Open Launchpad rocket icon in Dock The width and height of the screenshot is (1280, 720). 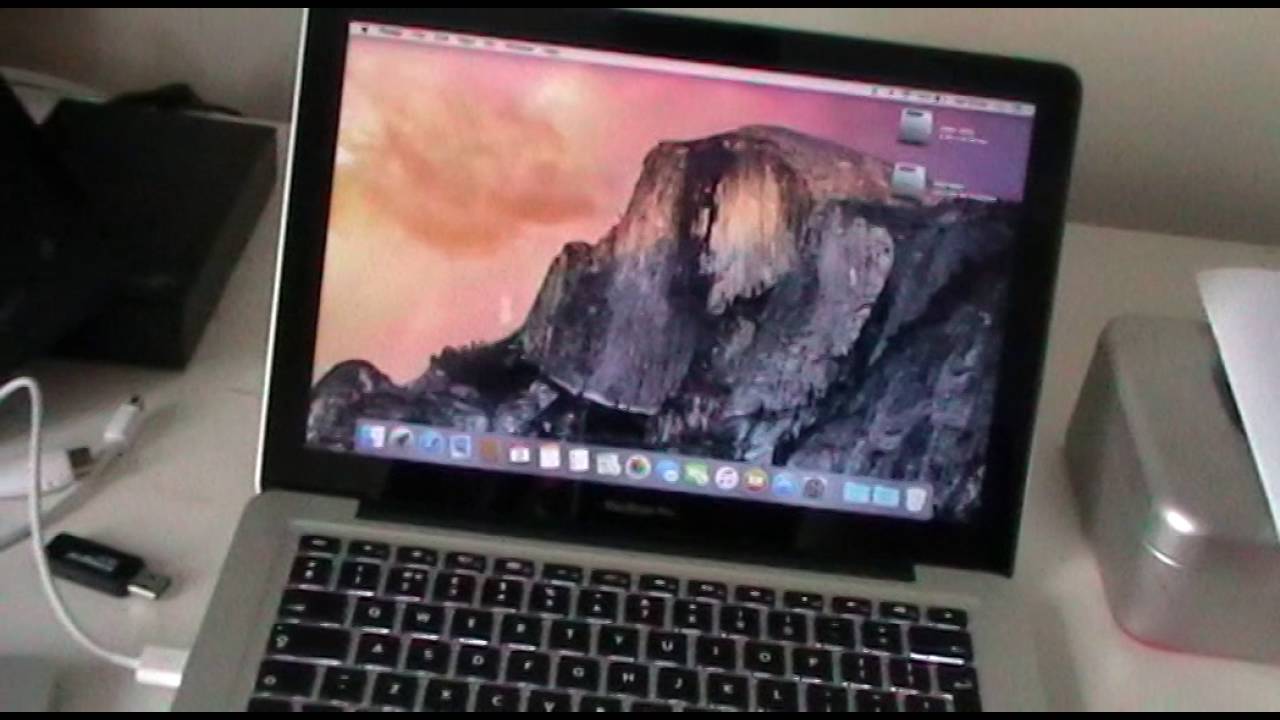[x=401, y=438]
